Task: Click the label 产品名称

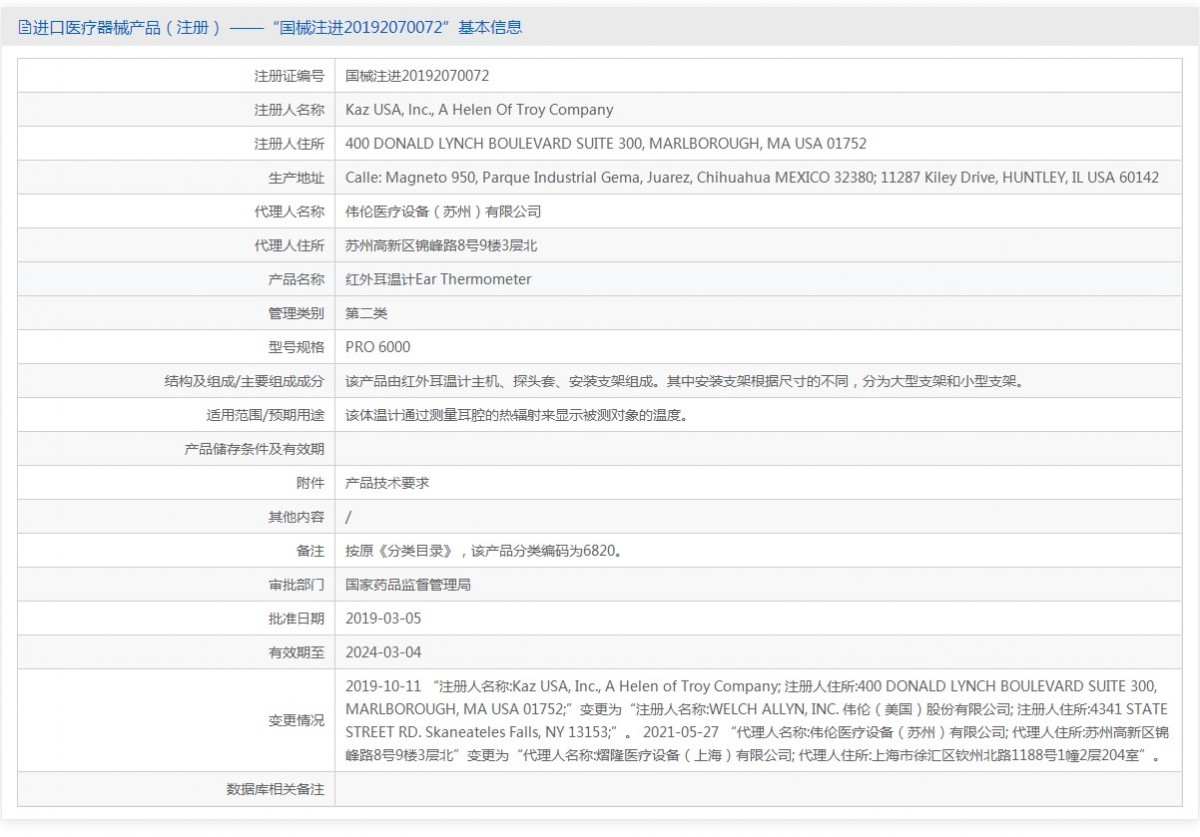Action: 296,280
